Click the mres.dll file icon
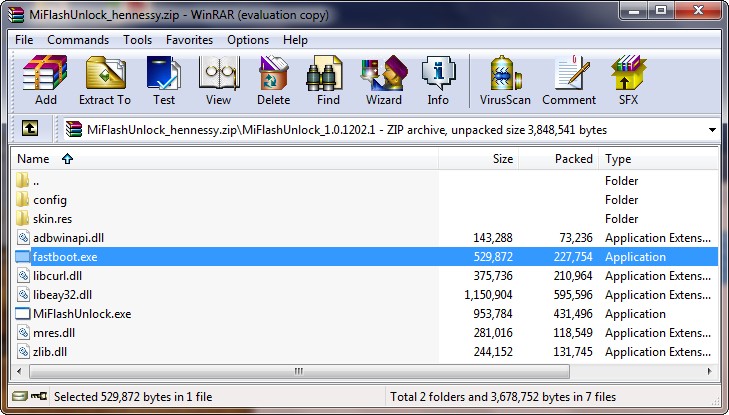The height and width of the screenshot is (415, 729). pyautogui.click(x=23, y=333)
